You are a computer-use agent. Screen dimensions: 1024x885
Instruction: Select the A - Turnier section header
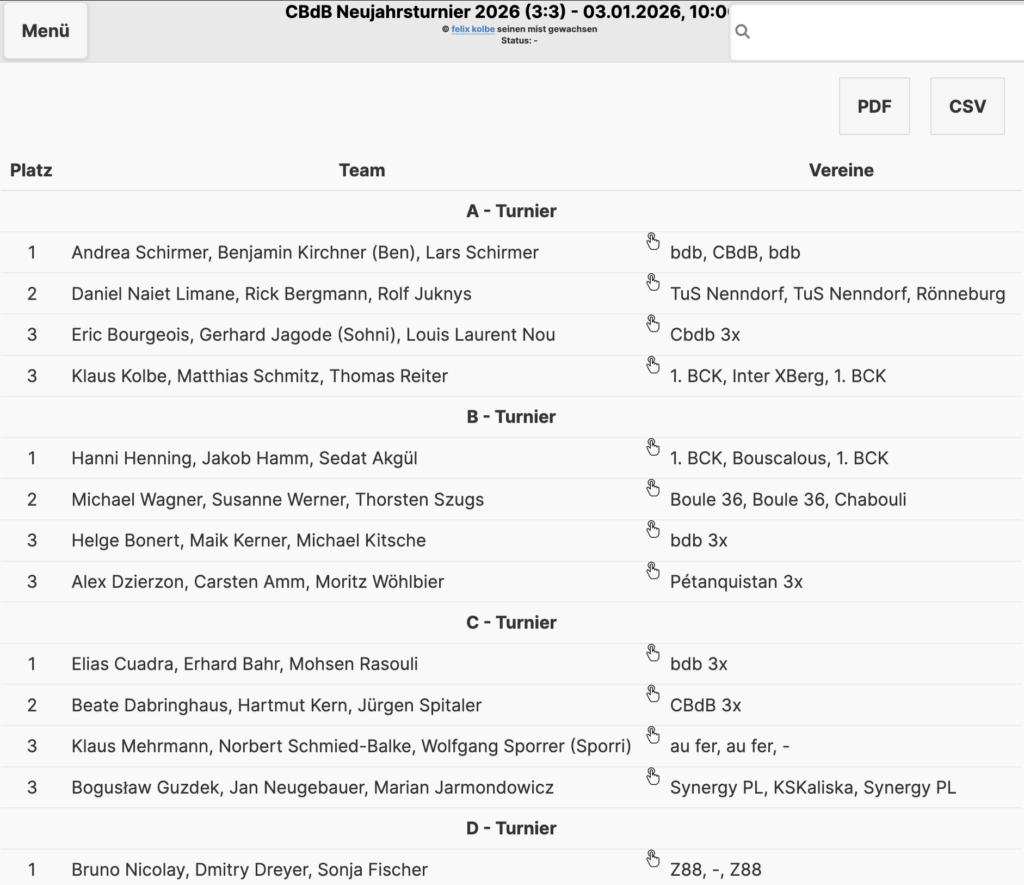pos(511,211)
